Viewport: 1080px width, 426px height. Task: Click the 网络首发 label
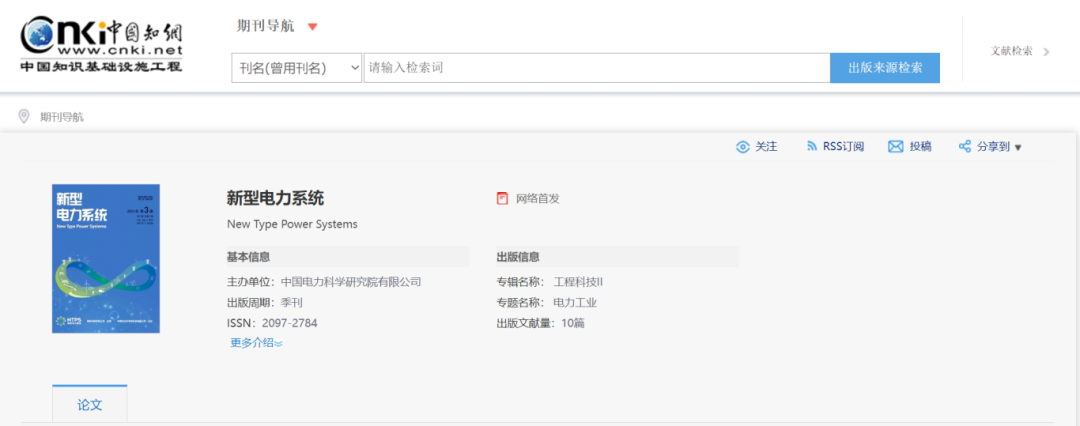pyautogui.click(x=538, y=199)
